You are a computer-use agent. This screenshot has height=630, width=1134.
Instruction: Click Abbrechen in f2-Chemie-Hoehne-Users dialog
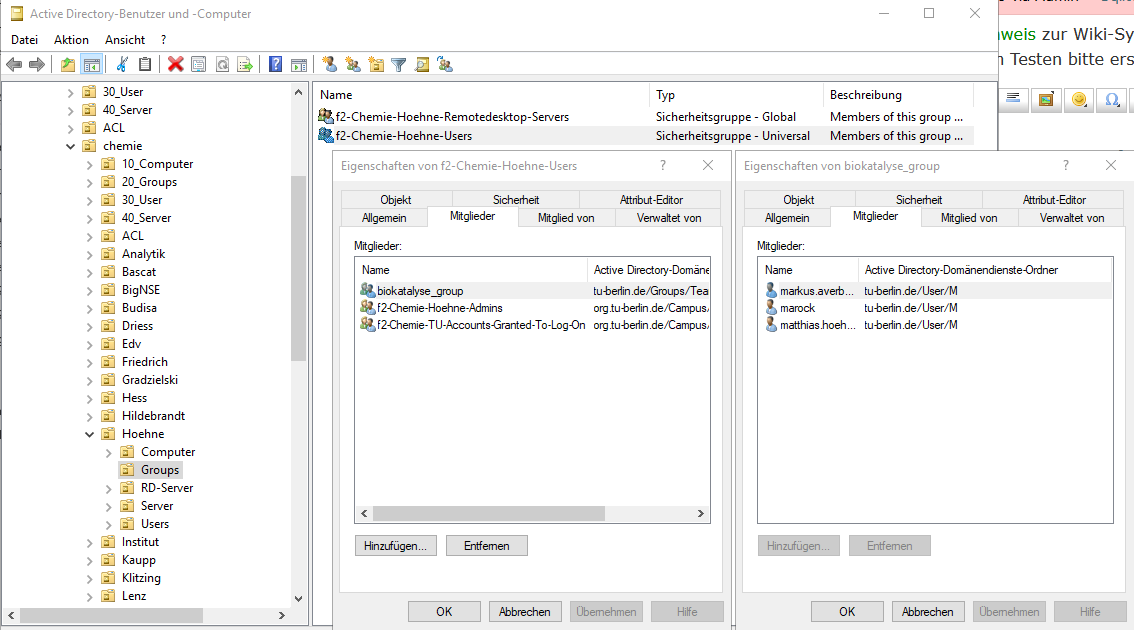point(524,611)
